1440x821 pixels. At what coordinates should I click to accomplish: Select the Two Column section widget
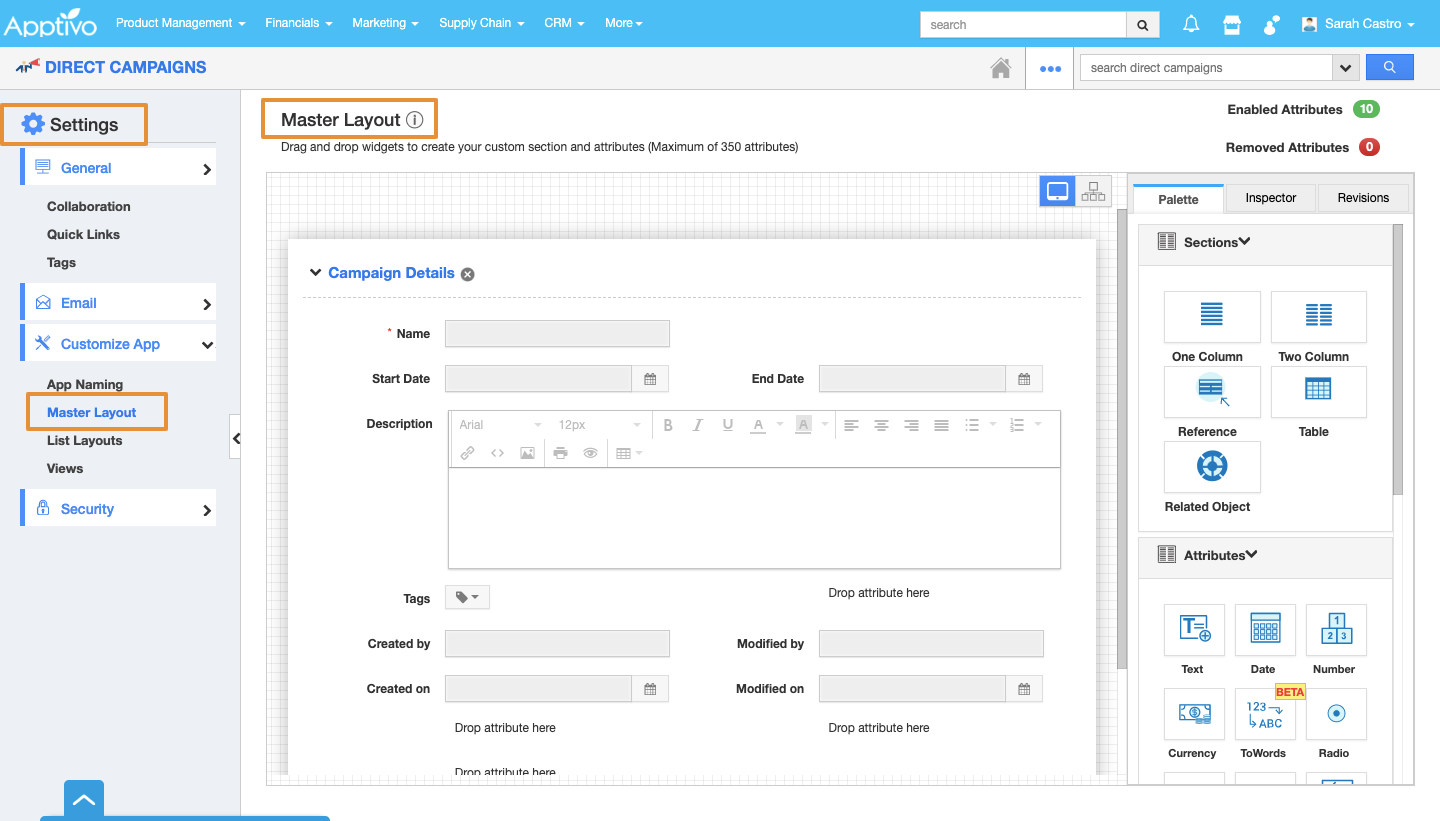(x=1318, y=317)
